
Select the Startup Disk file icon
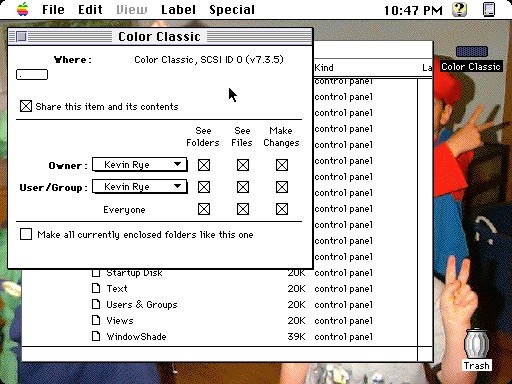(96, 273)
